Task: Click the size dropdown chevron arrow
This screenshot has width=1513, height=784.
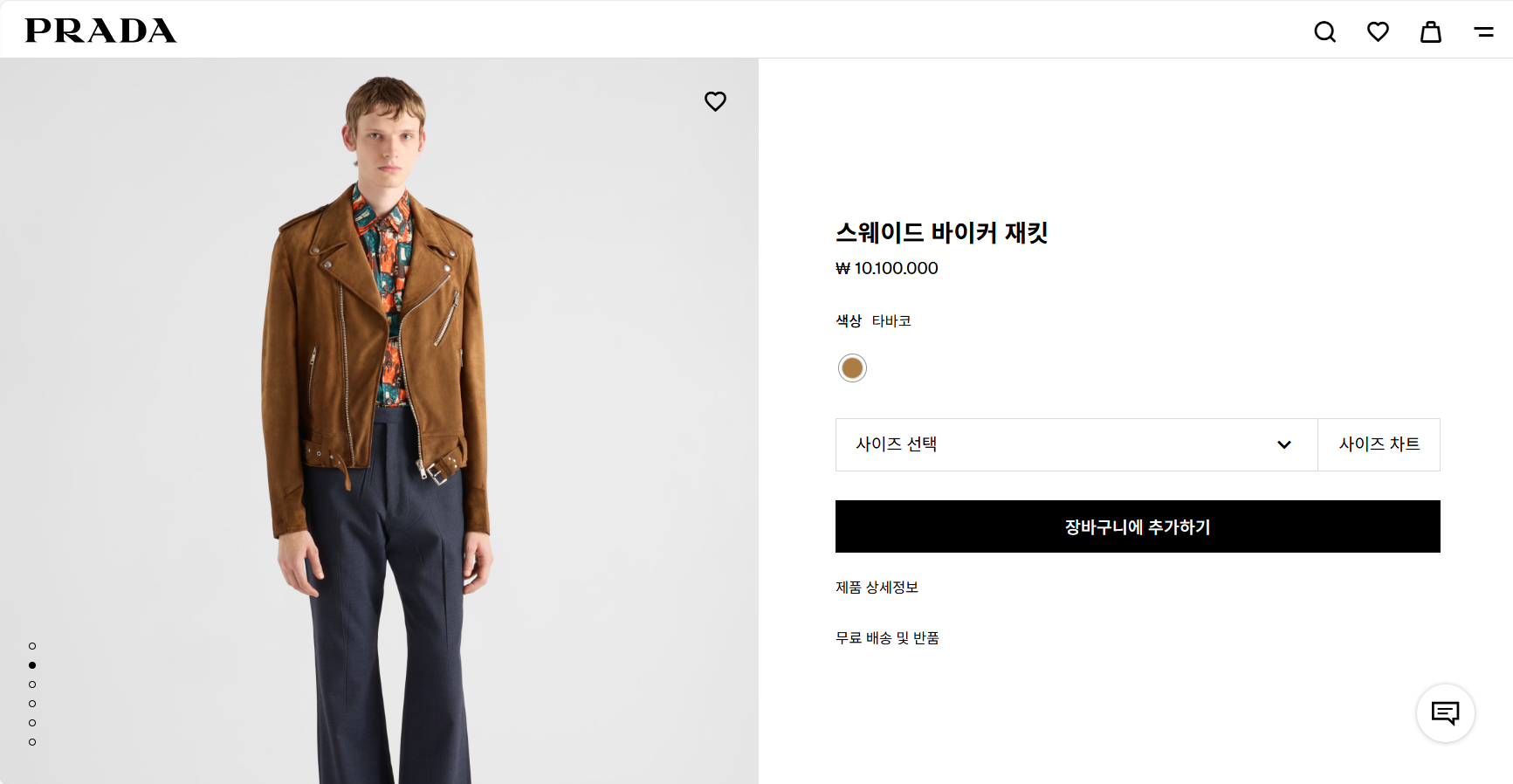Action: [1283, 444]
